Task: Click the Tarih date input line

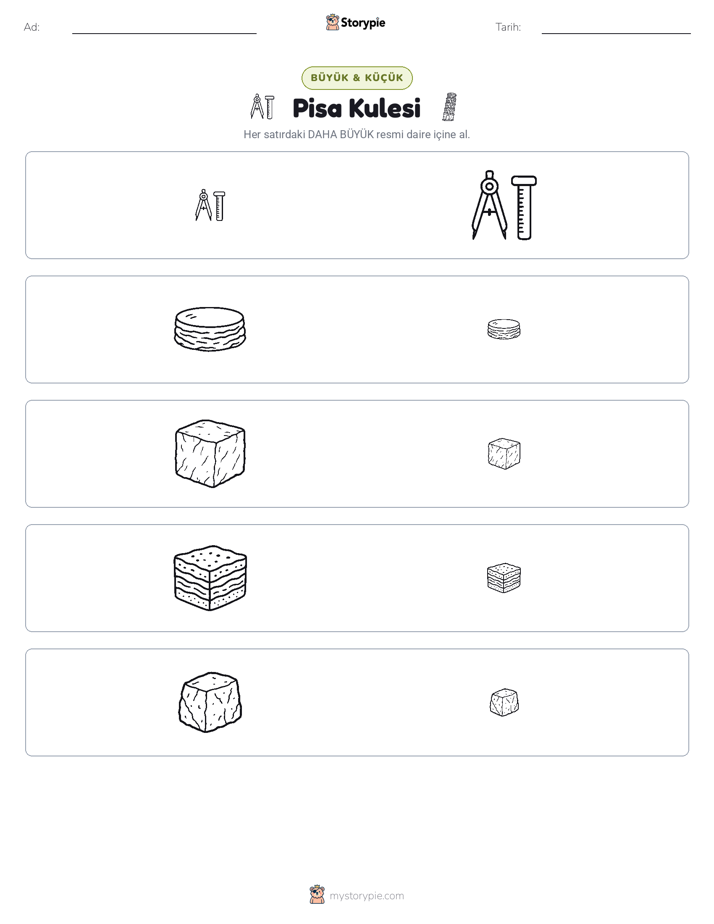Action: (x=616, y=28)
